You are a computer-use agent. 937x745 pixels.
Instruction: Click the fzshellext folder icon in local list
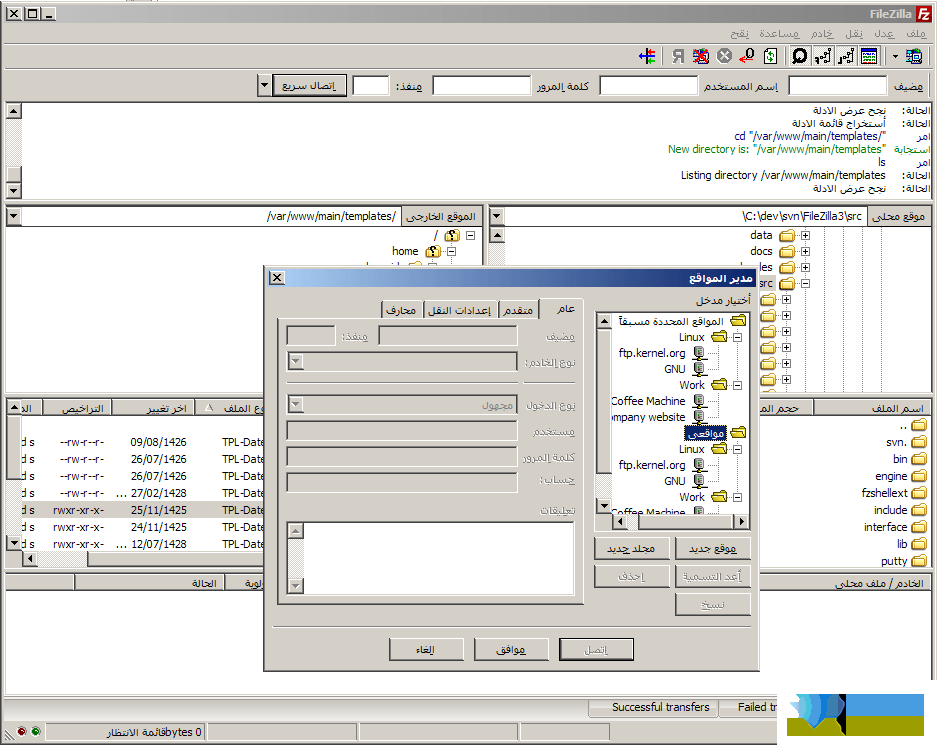(x=919, y=493)
